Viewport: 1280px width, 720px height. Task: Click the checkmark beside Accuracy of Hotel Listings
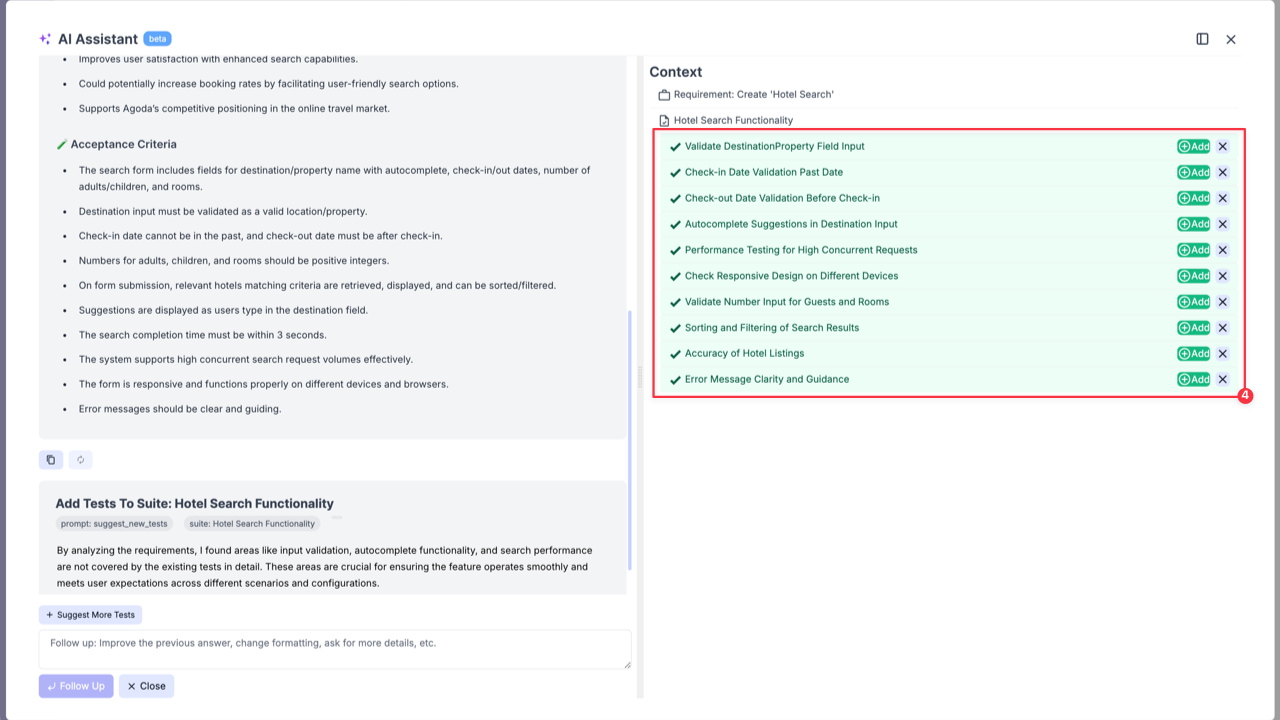tap(673, 353)
